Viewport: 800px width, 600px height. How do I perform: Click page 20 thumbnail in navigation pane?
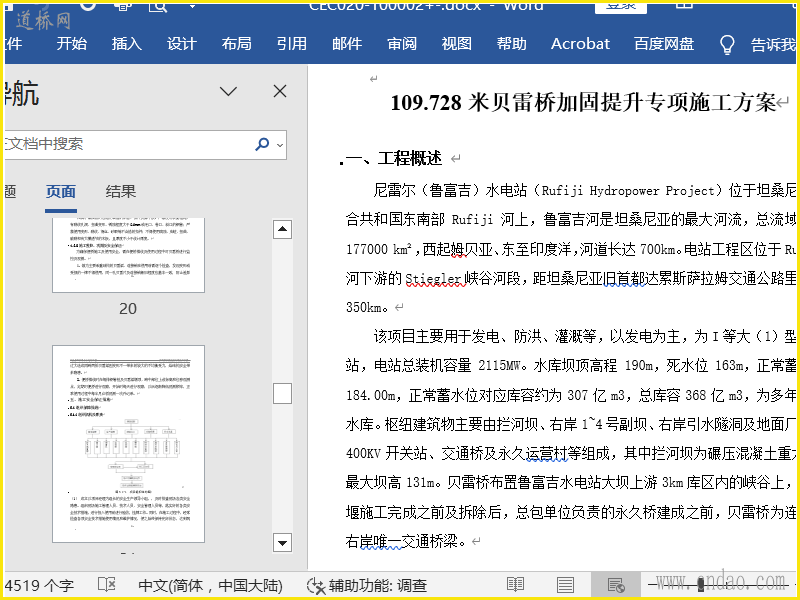pyautogui.click(x=128, y=254)
